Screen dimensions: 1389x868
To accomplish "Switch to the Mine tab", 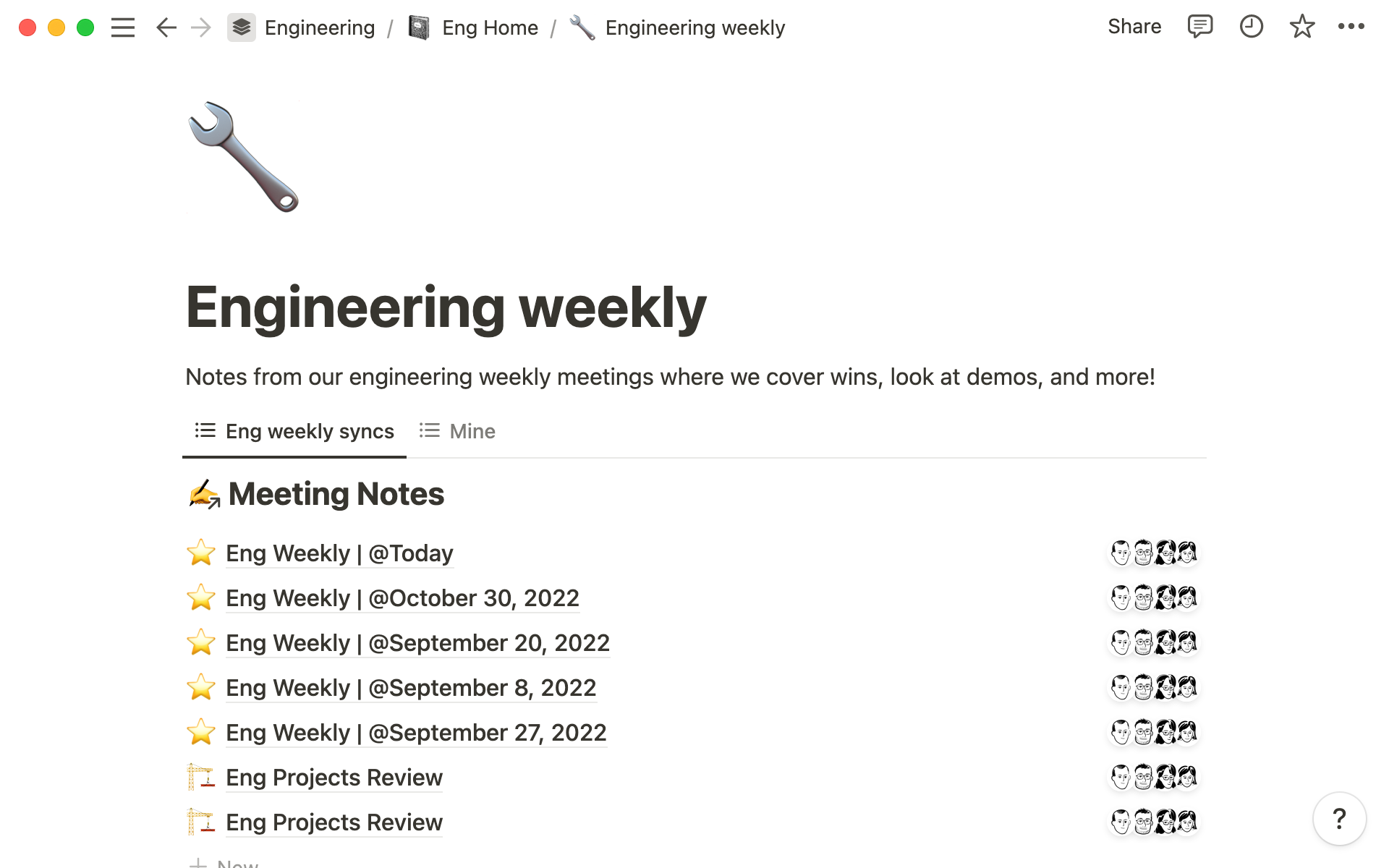I will coord(472,431).
